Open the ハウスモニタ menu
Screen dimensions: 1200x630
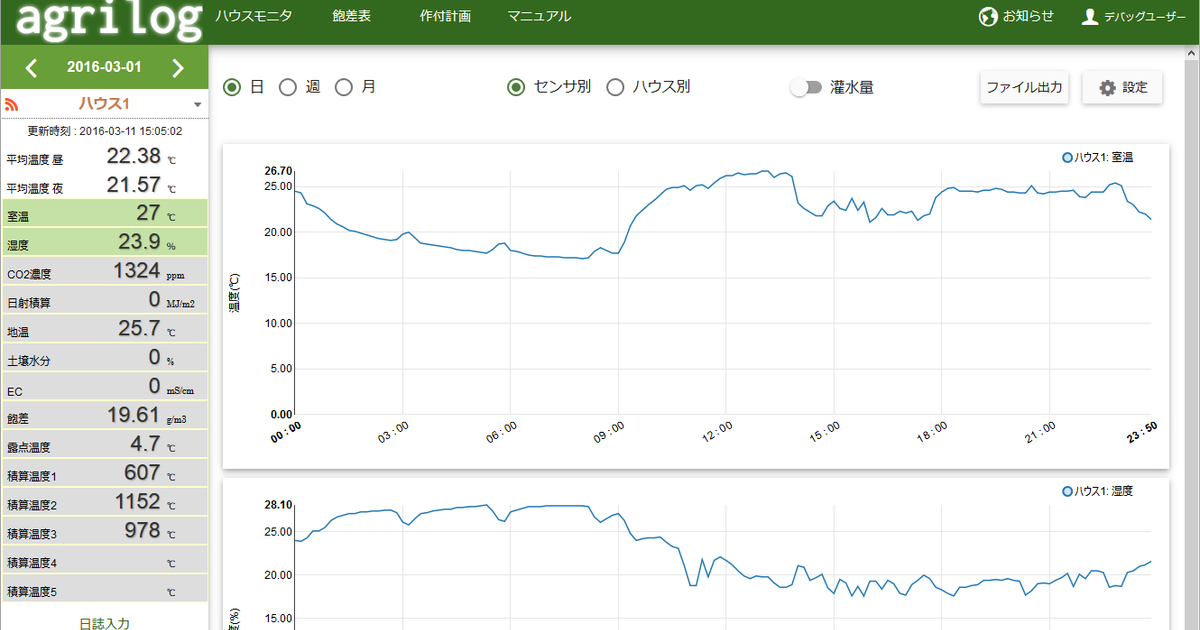(x=253, y=16)
